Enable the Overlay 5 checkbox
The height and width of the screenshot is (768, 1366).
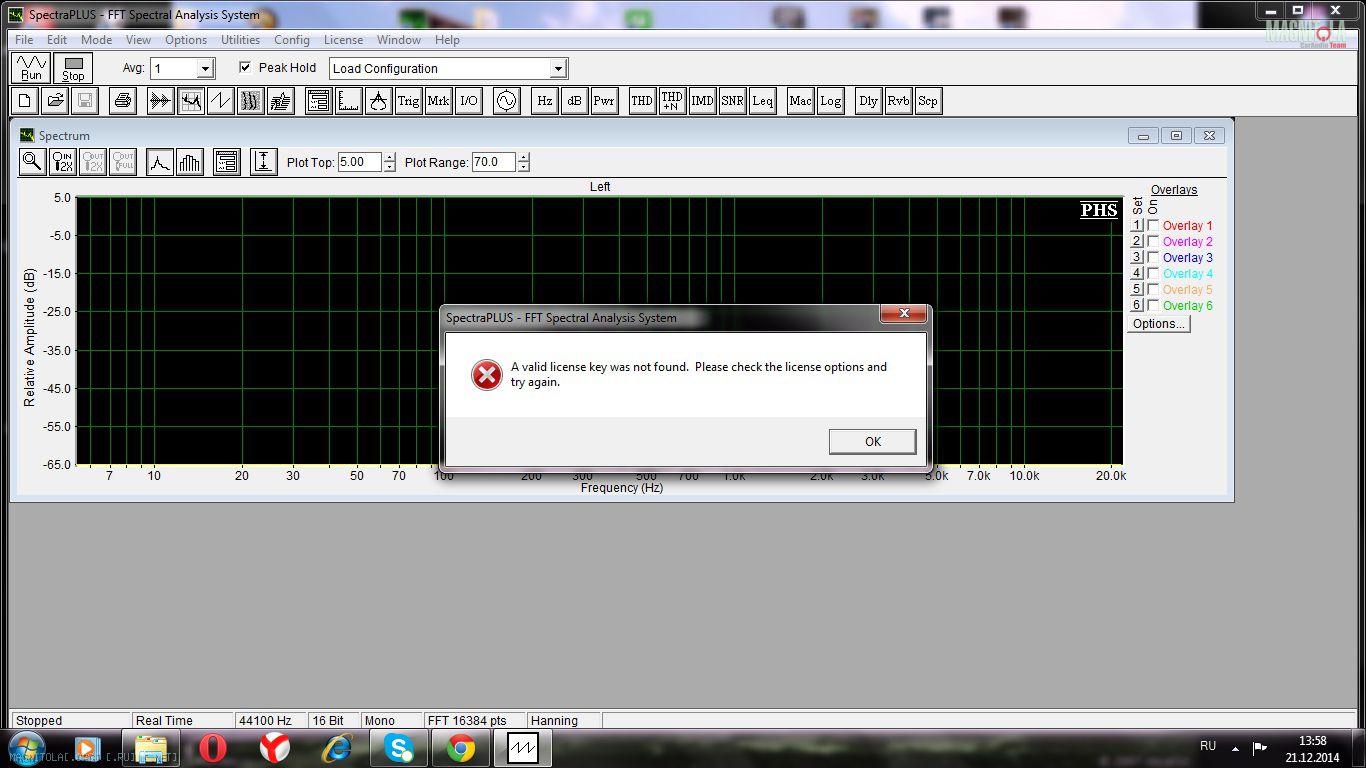click(x=1153, y=290)
